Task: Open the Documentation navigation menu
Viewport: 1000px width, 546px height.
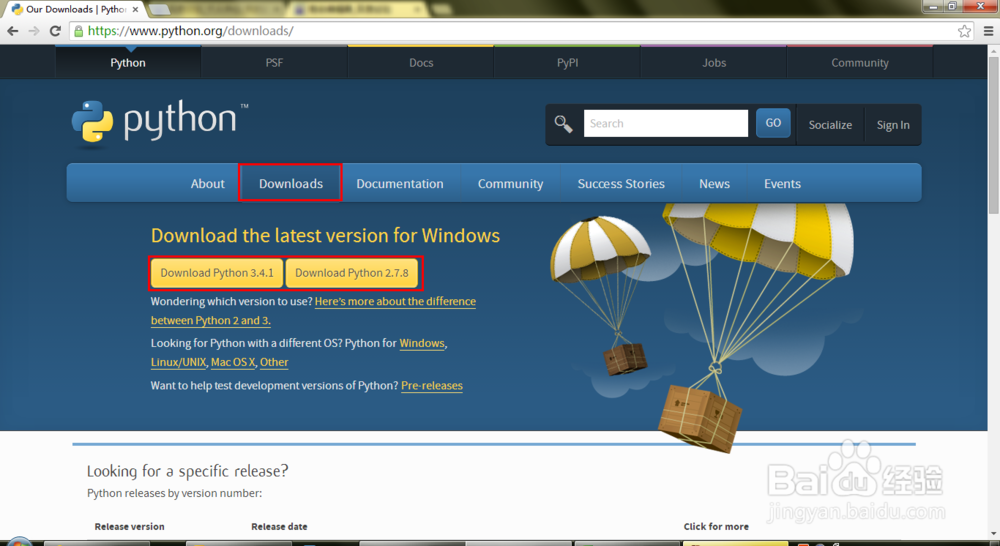Action: pos(400,184)
